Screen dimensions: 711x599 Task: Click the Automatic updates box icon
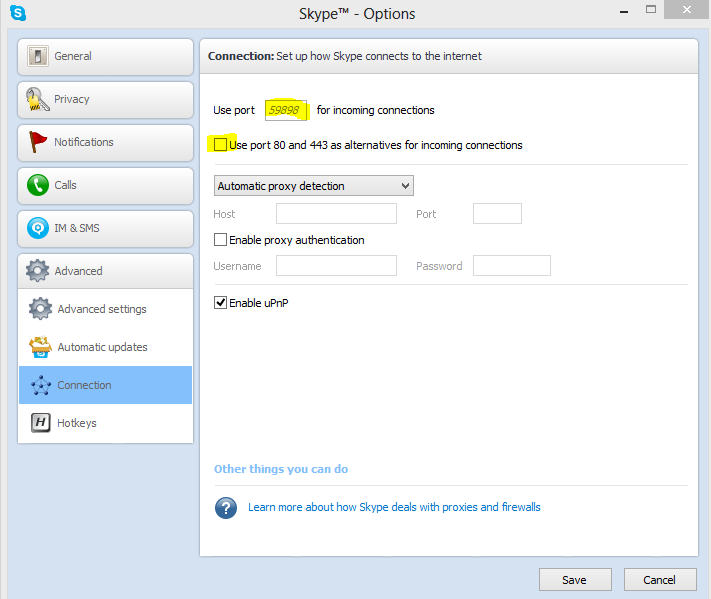tap(40, 347)
